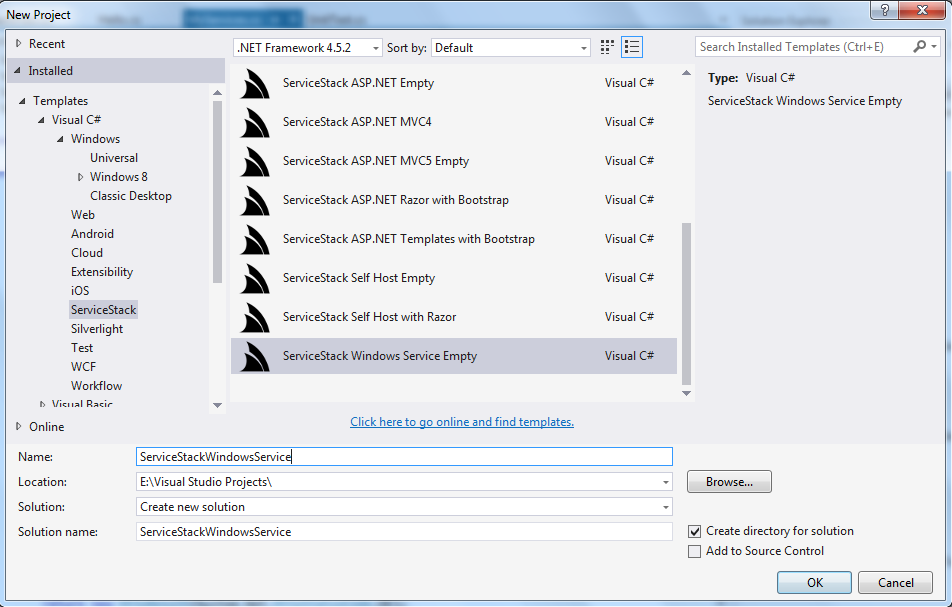Image resolution: width=952 pixels, height=607 pixels.
Task: Collapse the Windows tree node
Action: point(60,139)
